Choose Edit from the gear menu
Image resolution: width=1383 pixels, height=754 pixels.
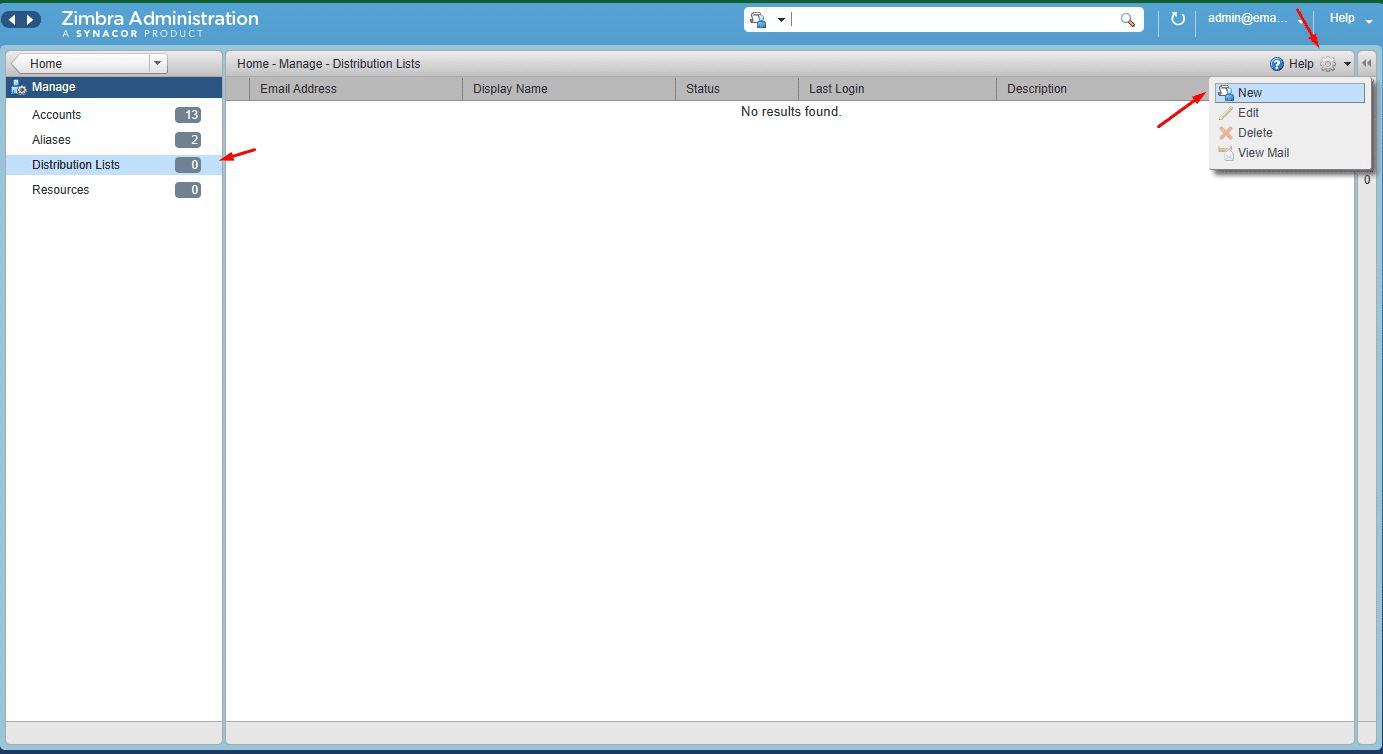pyautogui.click(x=1289, y=113)
